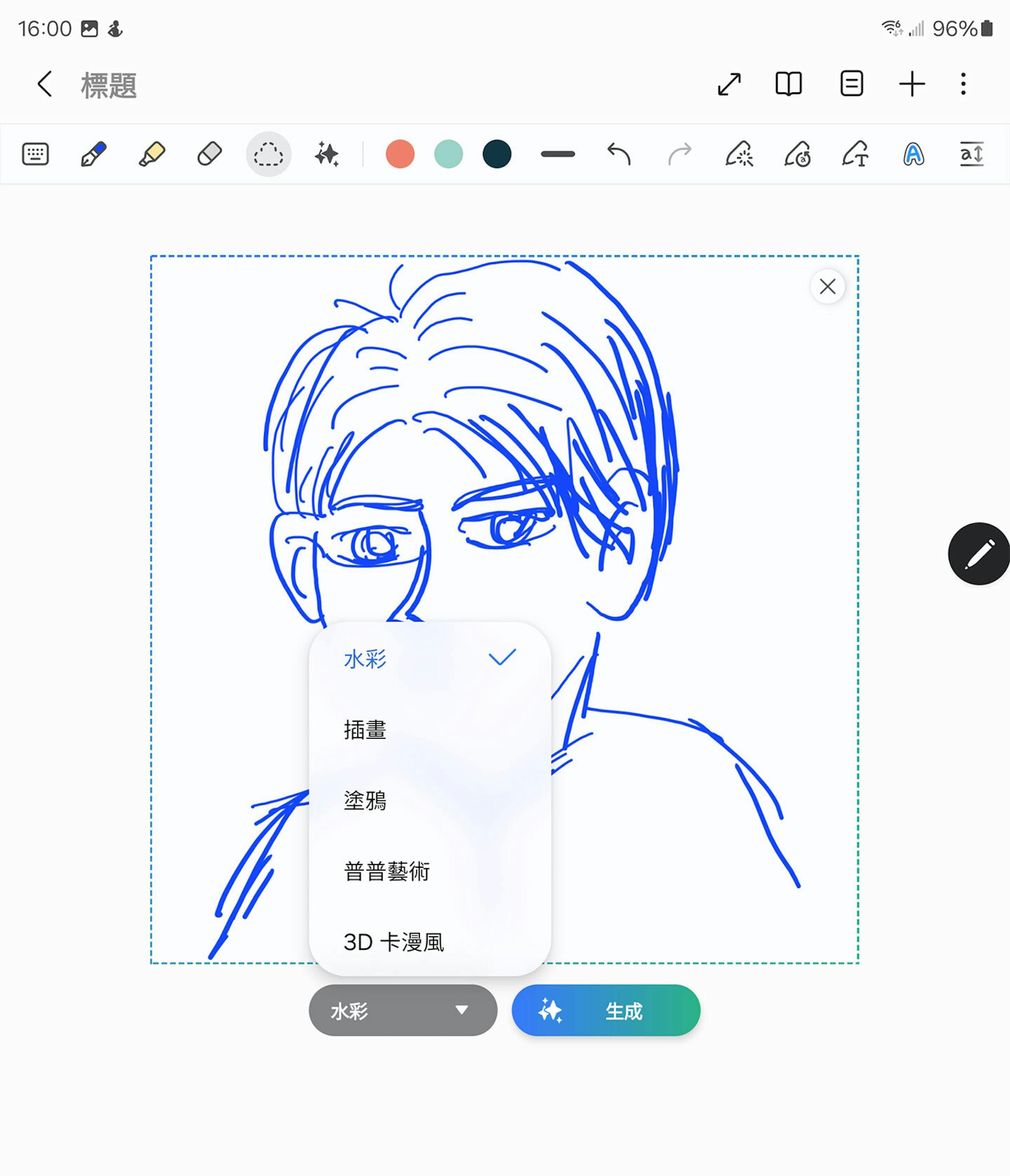1010x1176 pixels.
Task: Open the text style A icon
Action: [914, 154]
